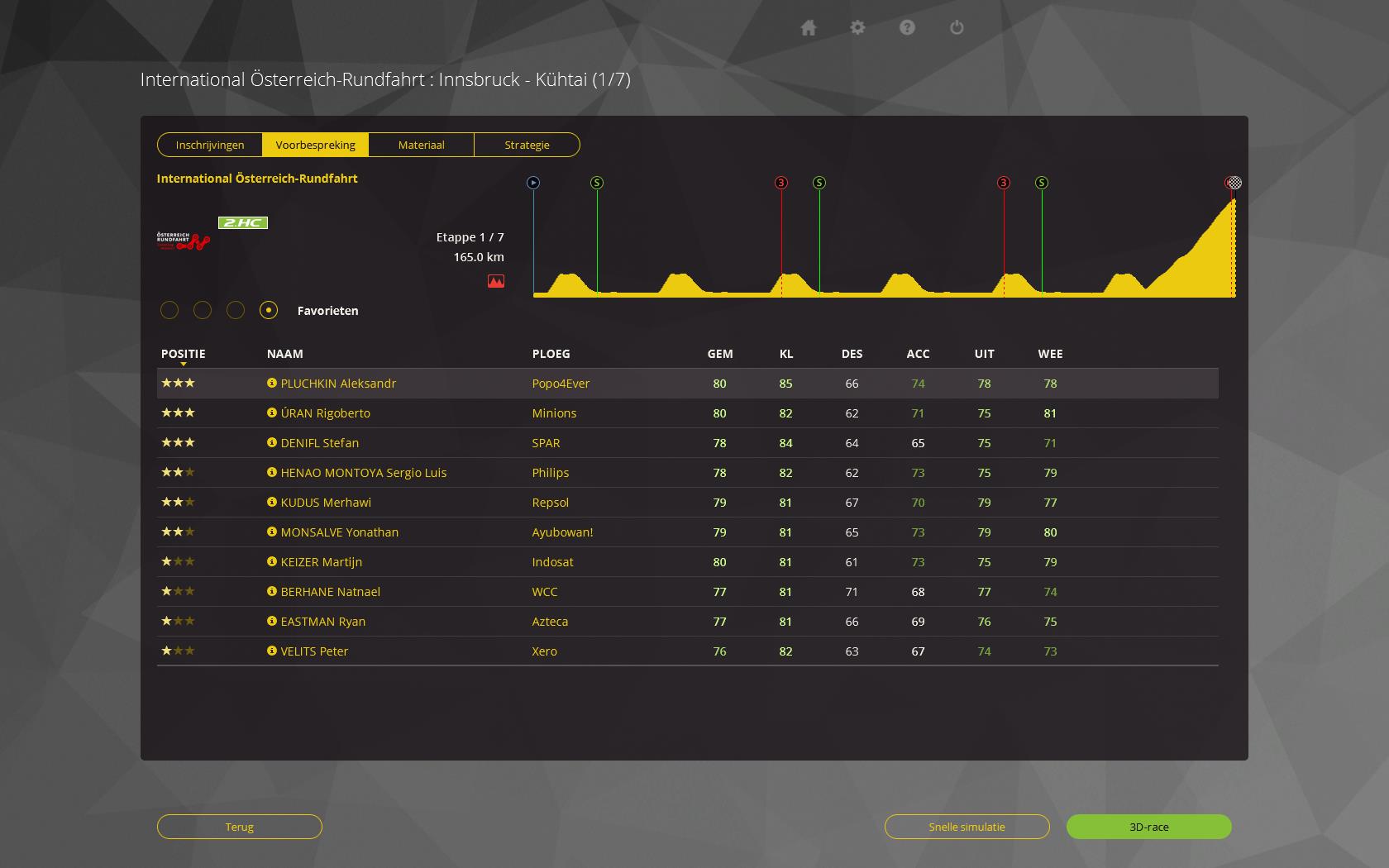This screenshot has width=1389, height=868.
Task: Click the second green sprint marker
Action: (819, 183)
